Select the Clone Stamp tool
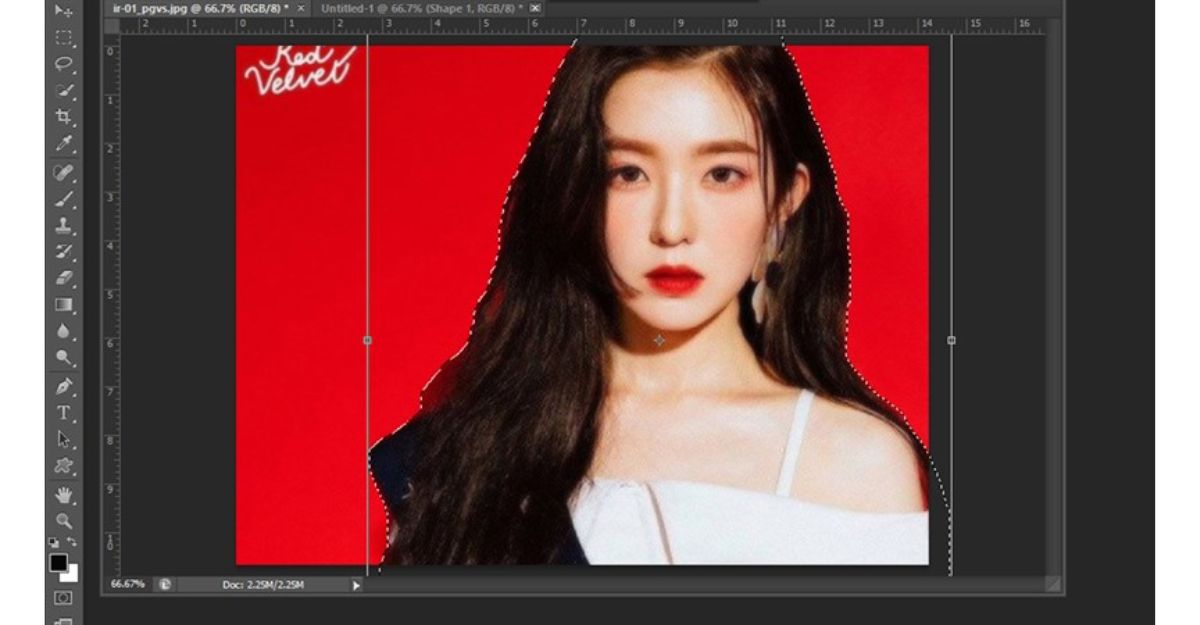The height and width of the screenshot is (625, 1200). [64, 225]
